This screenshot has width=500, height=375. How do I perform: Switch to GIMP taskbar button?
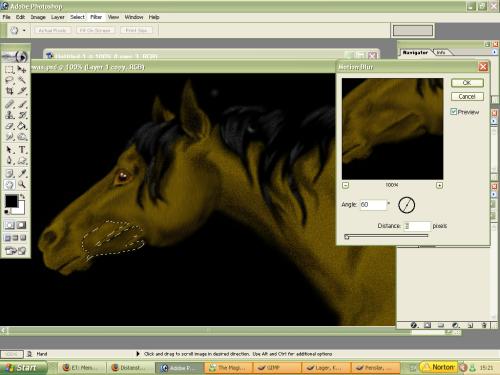point(277,368)
